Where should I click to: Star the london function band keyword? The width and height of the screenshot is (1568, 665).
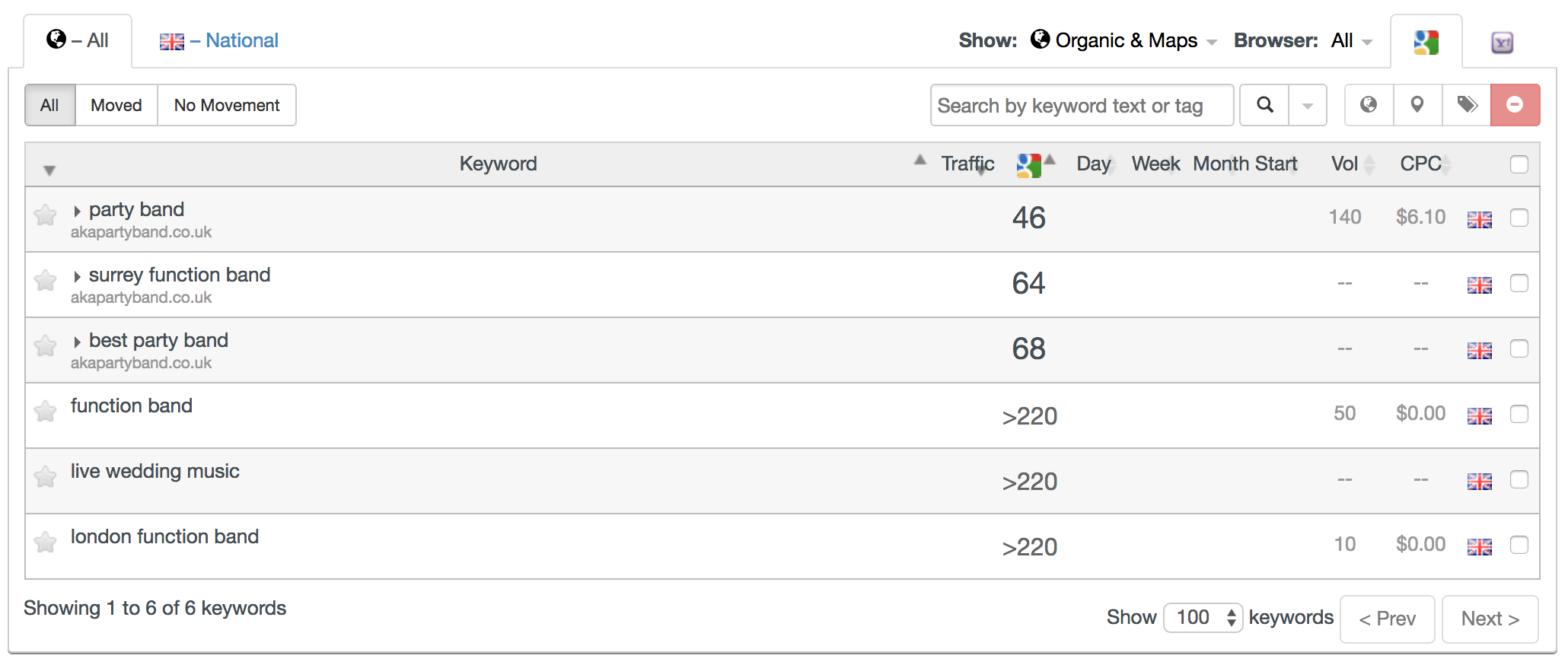coord(46,542)
